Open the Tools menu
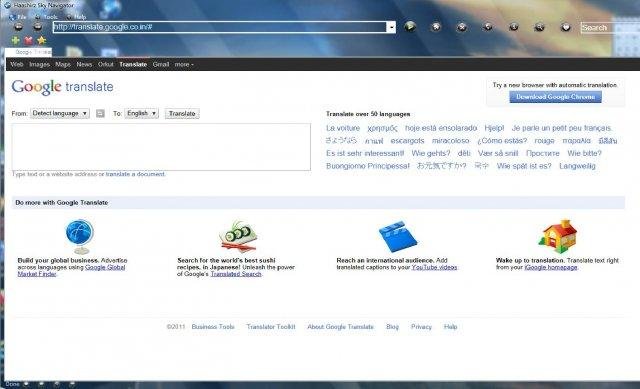Screen dimensions: 640x389 (47, 17)
